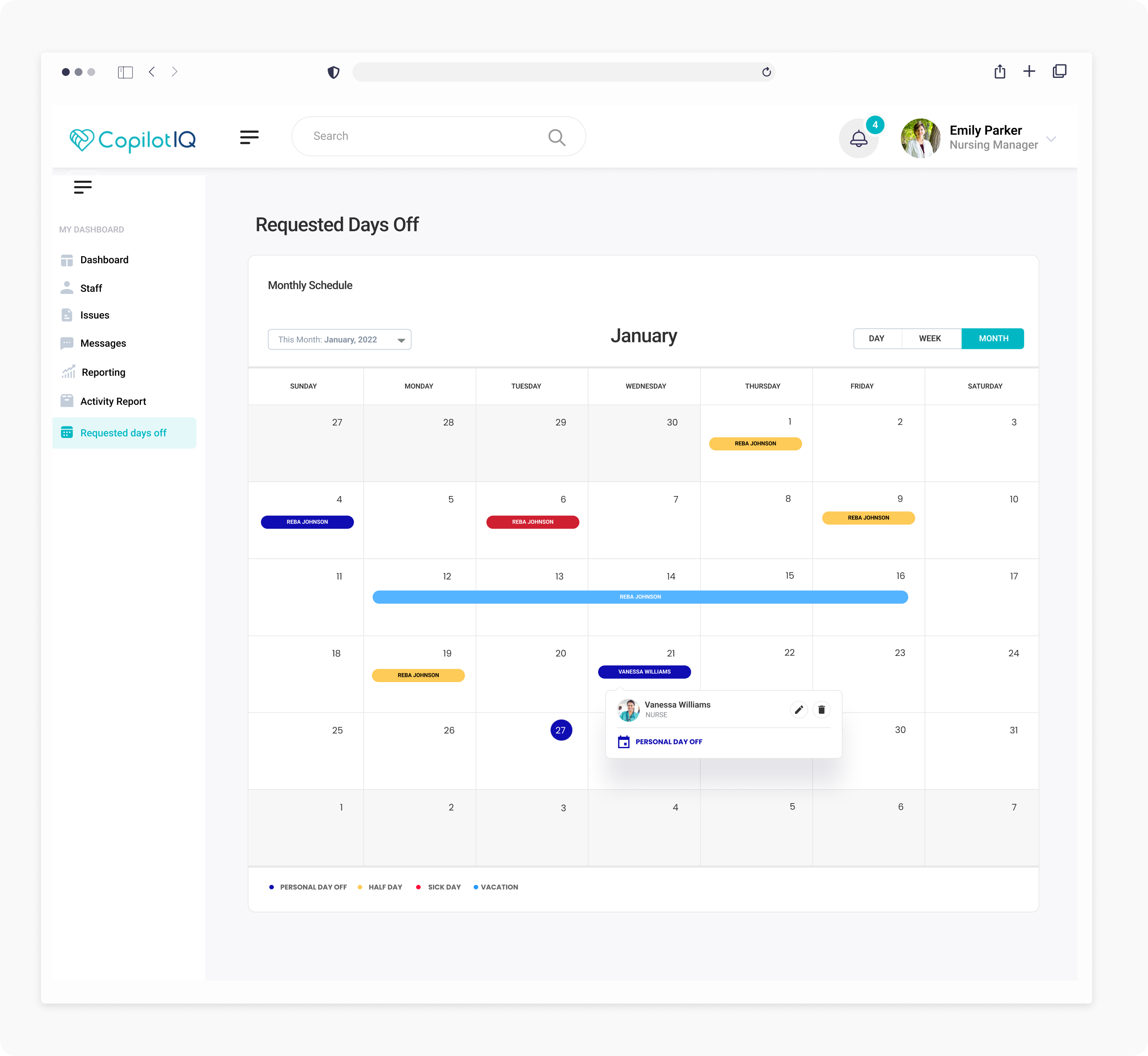Open Staff in the sidebar

click(91, 288)
